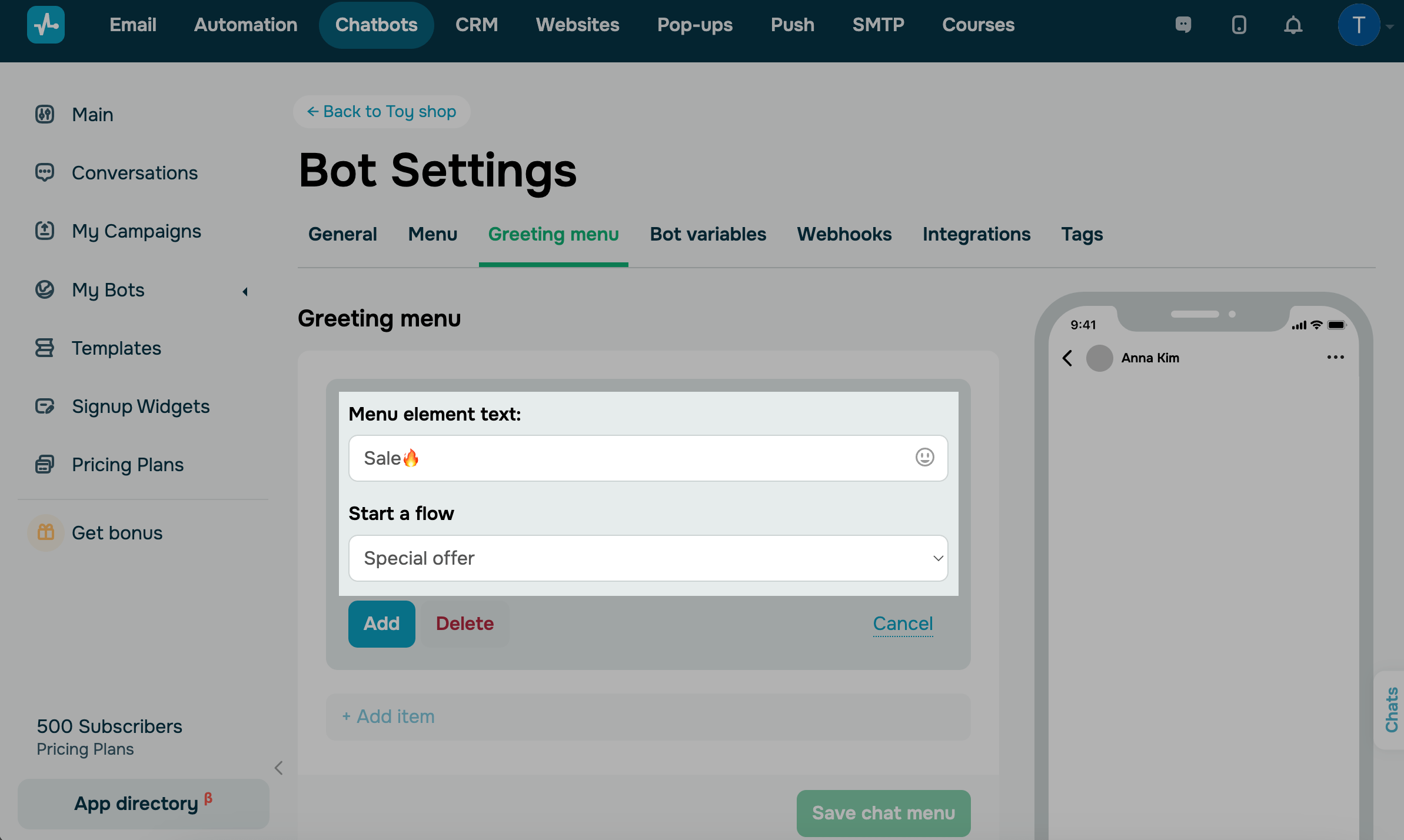The width and height of the screenshot is (1404, 840).
Task: Open the three-dot menu in phone preview
Action: point(1335,357)
